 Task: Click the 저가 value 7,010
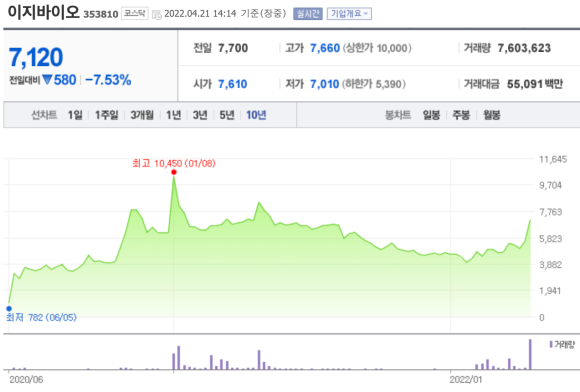tap(324, 84)
